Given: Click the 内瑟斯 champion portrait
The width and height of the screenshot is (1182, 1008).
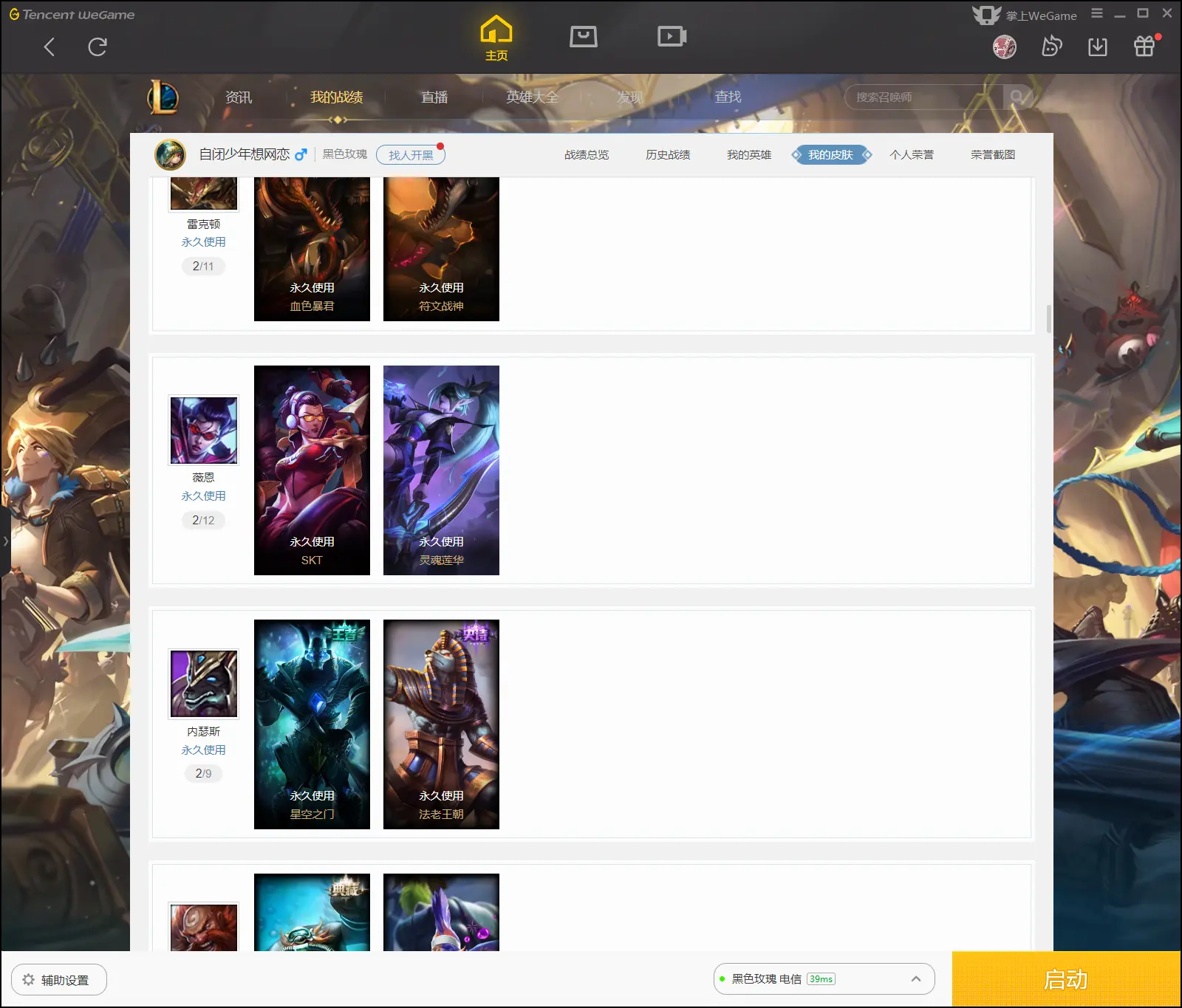Looking at the screenshot, I should pos(204,684).
